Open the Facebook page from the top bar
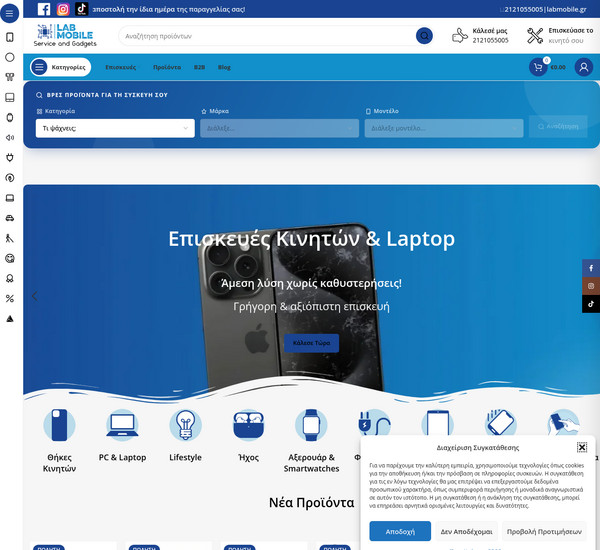This screenshot has width=600, height=550. pyautogui.click(x=44, y=9)
